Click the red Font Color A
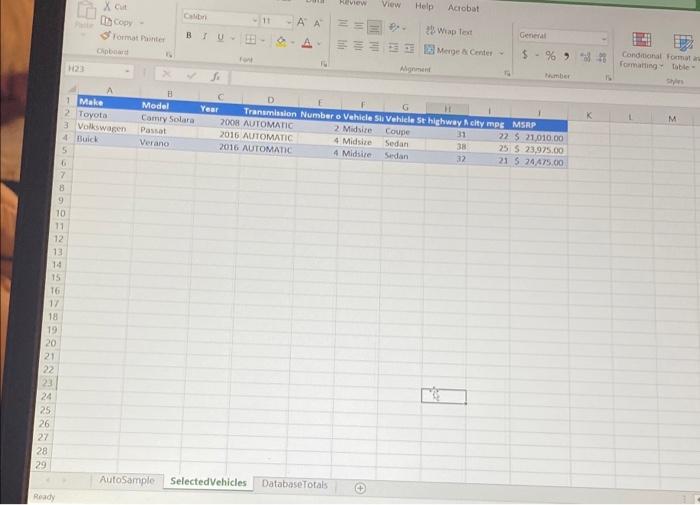This screenshot has width=700, height=505. (x=307, y=43)
